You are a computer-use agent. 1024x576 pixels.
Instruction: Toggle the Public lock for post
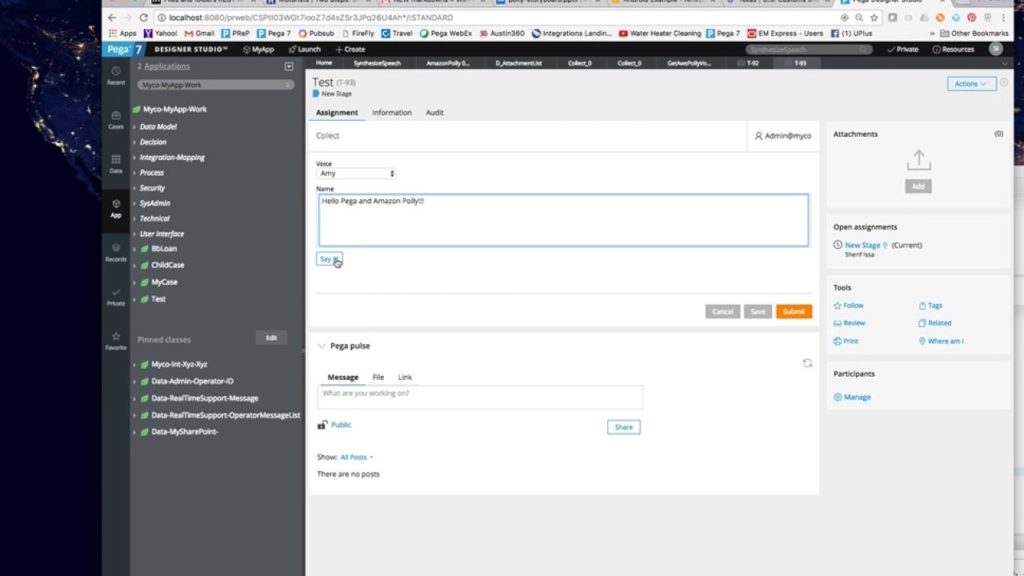pos(322,425)
